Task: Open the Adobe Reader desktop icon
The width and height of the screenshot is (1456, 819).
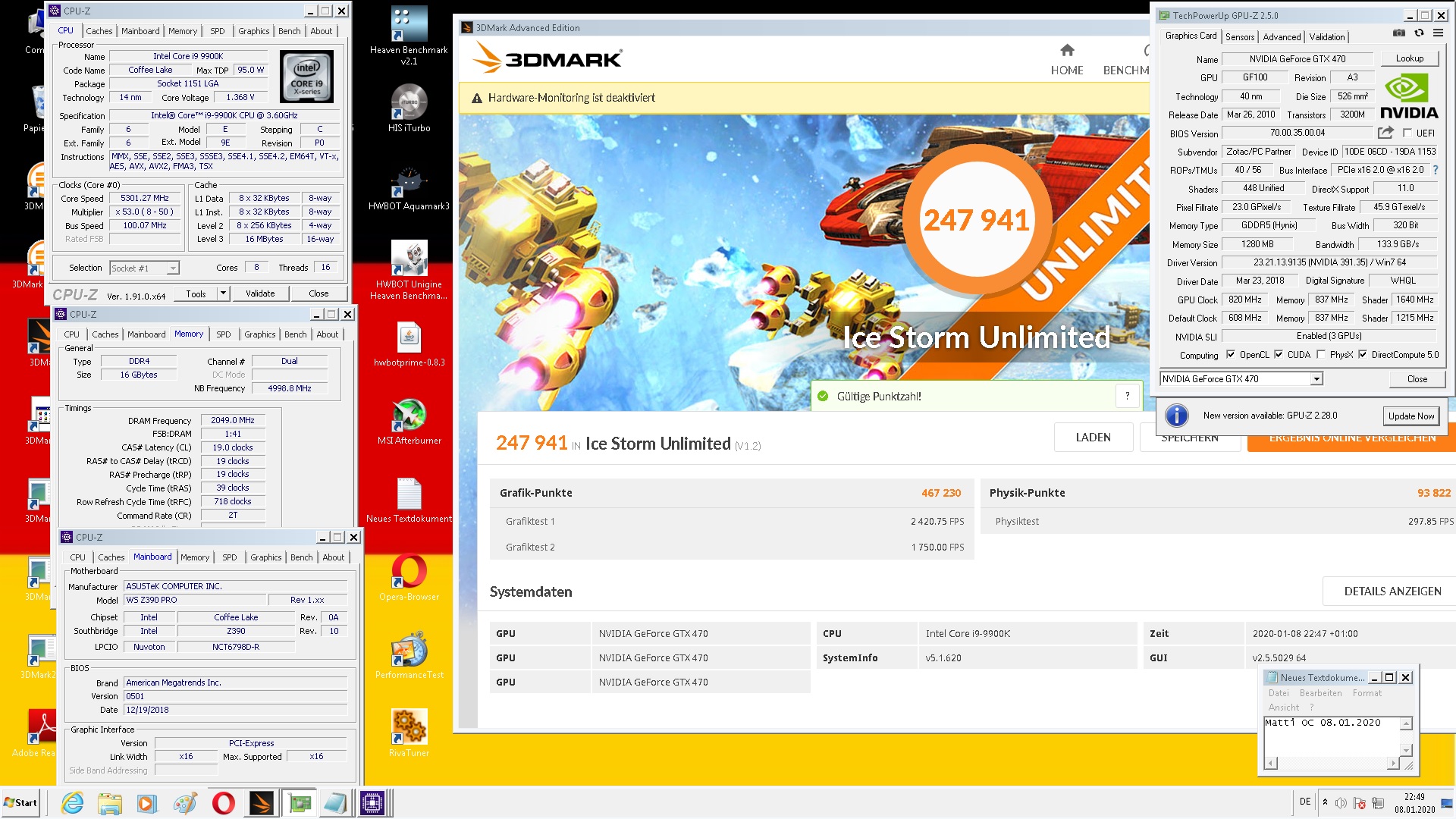Action: tap(38, 733)
